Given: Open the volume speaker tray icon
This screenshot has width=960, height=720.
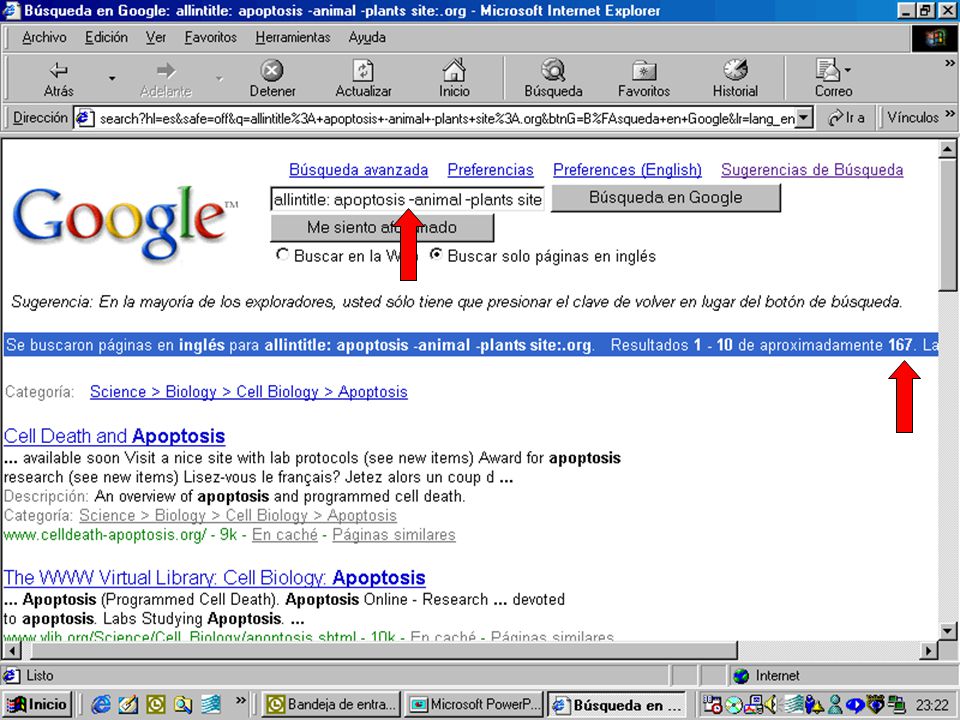Looking at the screenshot, I should (770, 705).
